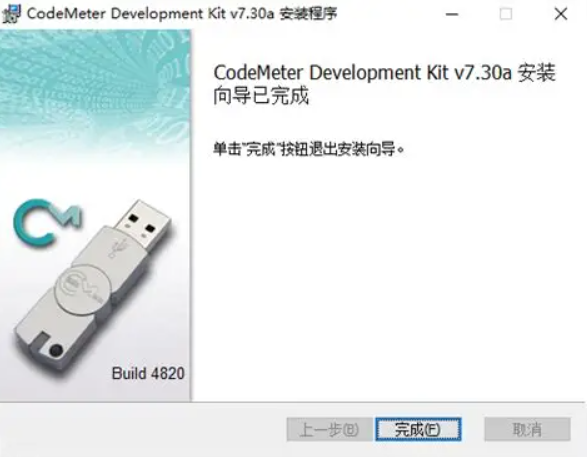The image size is (587, 457).
Task: Click the blank white content area
Action: click(x=387, y=281)
